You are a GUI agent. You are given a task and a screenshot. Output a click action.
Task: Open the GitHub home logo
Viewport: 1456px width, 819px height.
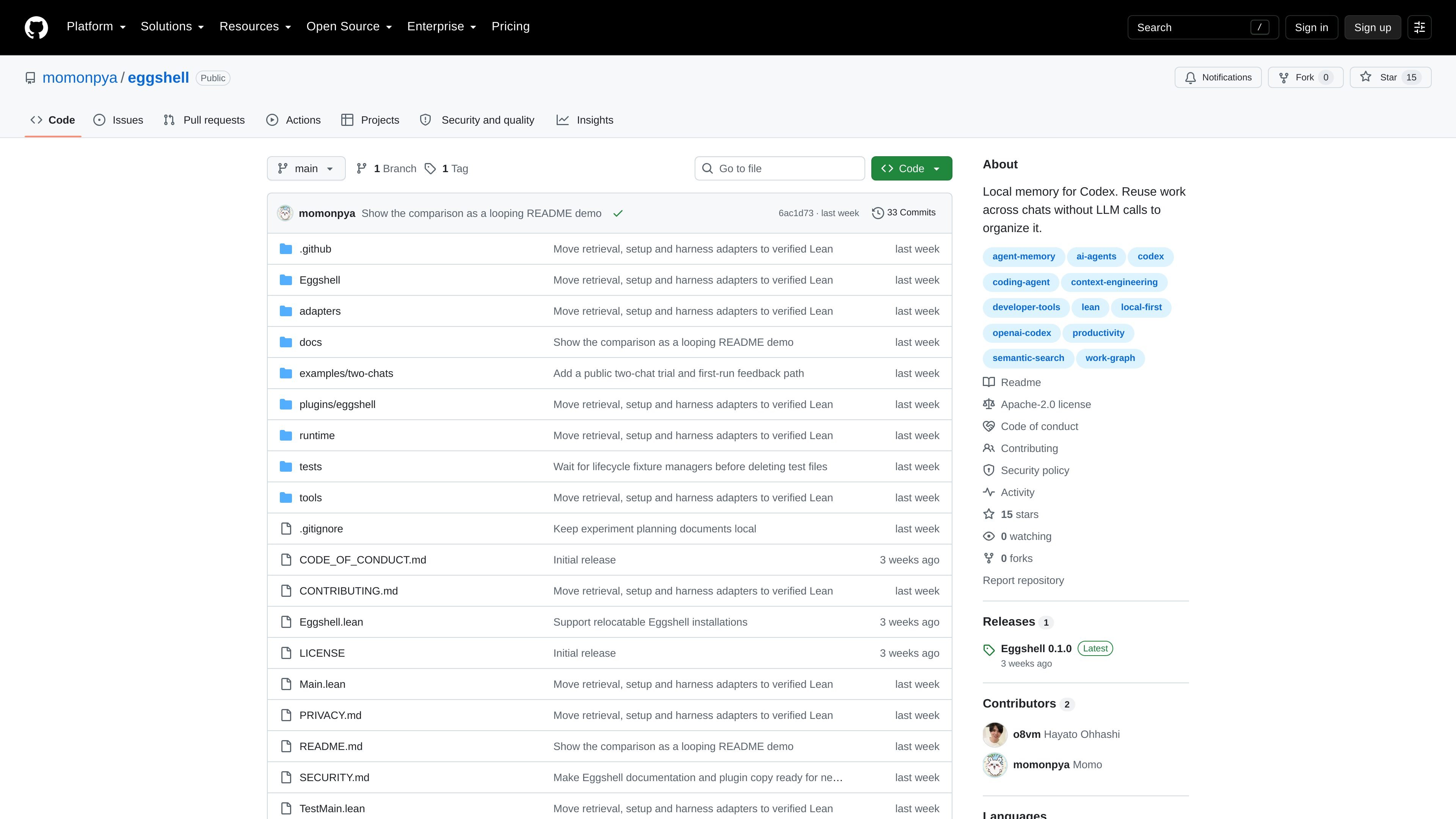tap(36, 27)
